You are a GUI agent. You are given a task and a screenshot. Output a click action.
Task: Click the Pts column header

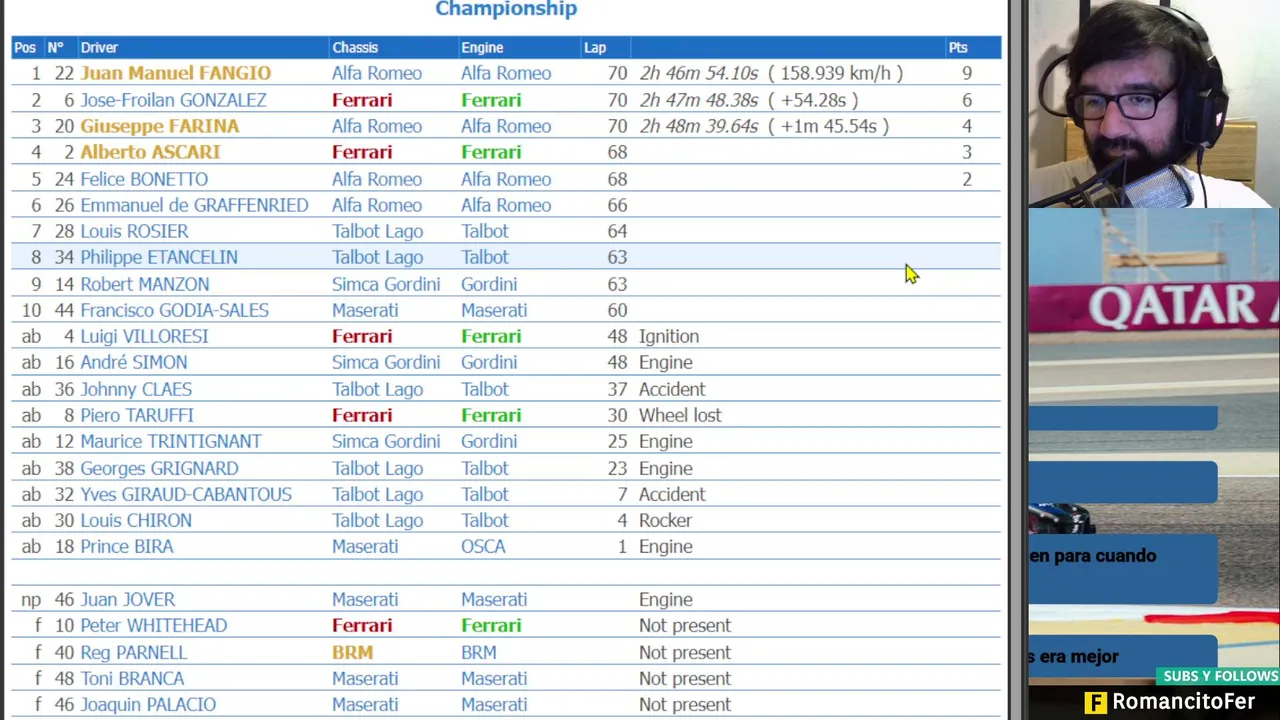point(958,47)
